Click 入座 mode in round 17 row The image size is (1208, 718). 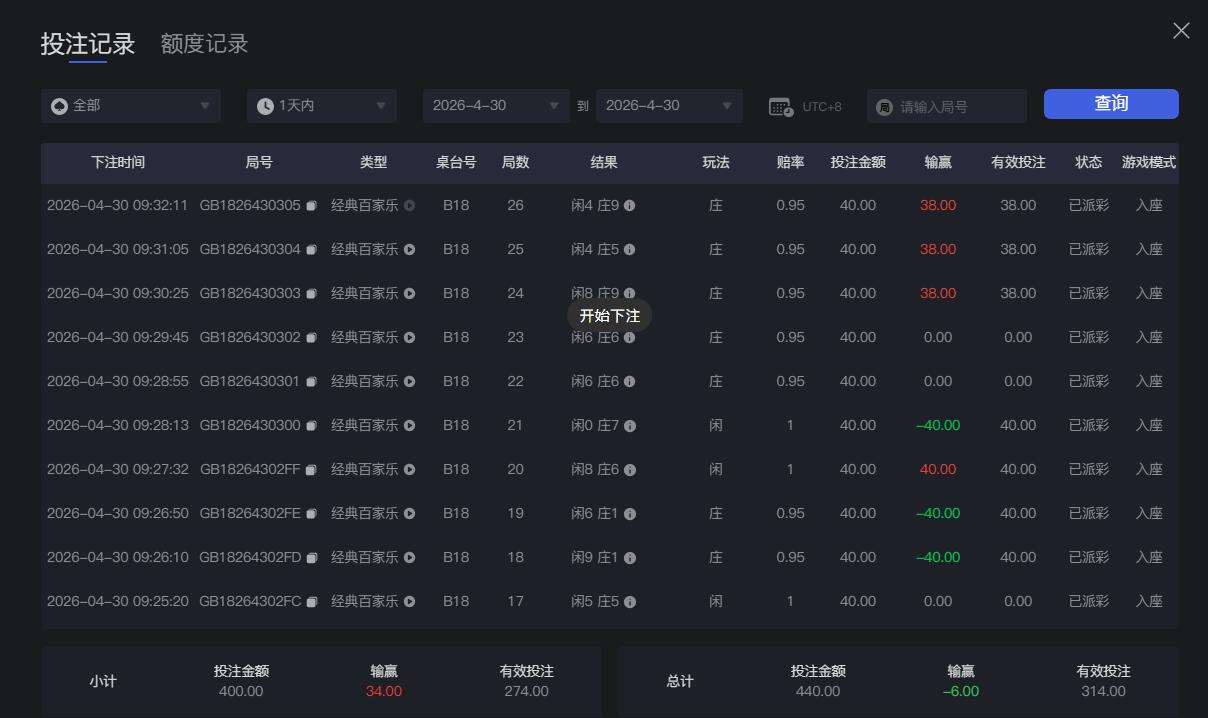click(x=1149, y=601)
